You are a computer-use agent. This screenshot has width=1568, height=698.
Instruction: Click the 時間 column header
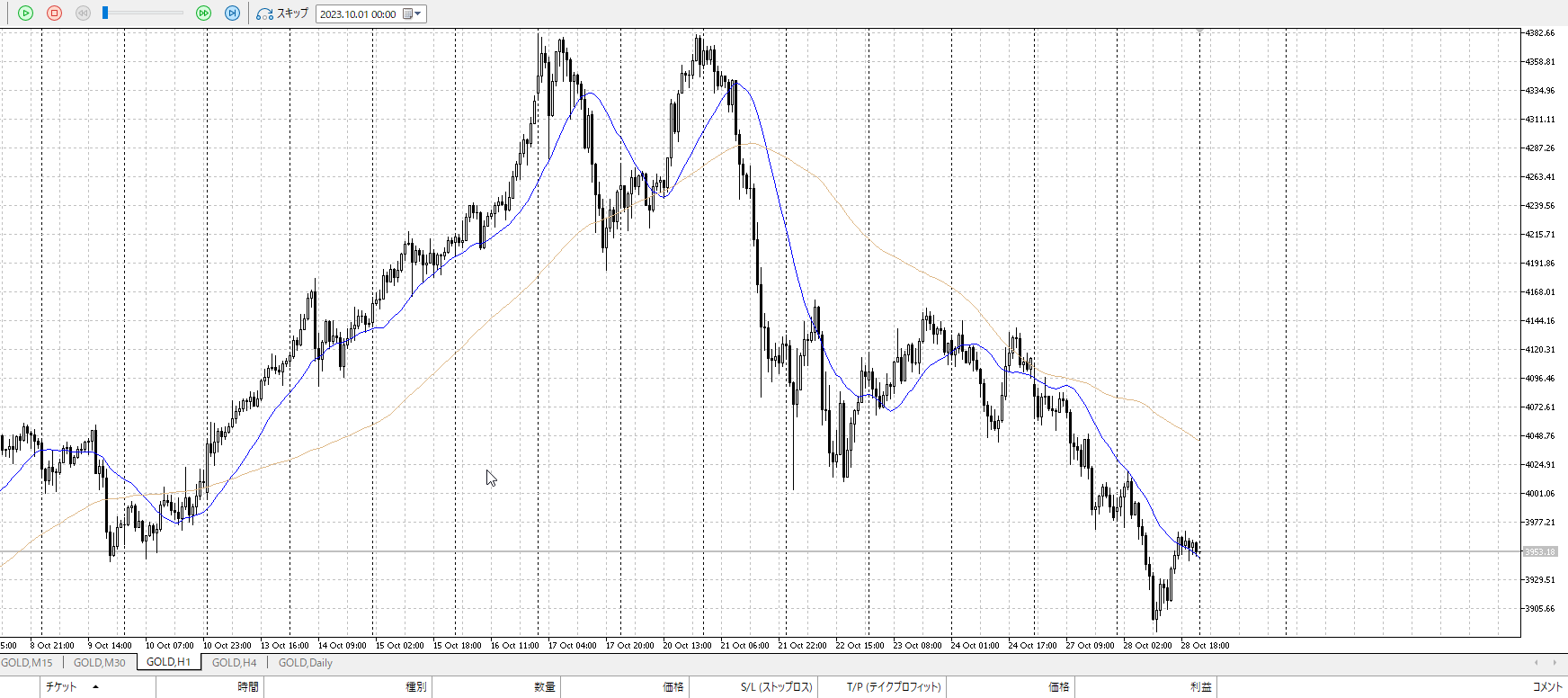coord(248,687)
